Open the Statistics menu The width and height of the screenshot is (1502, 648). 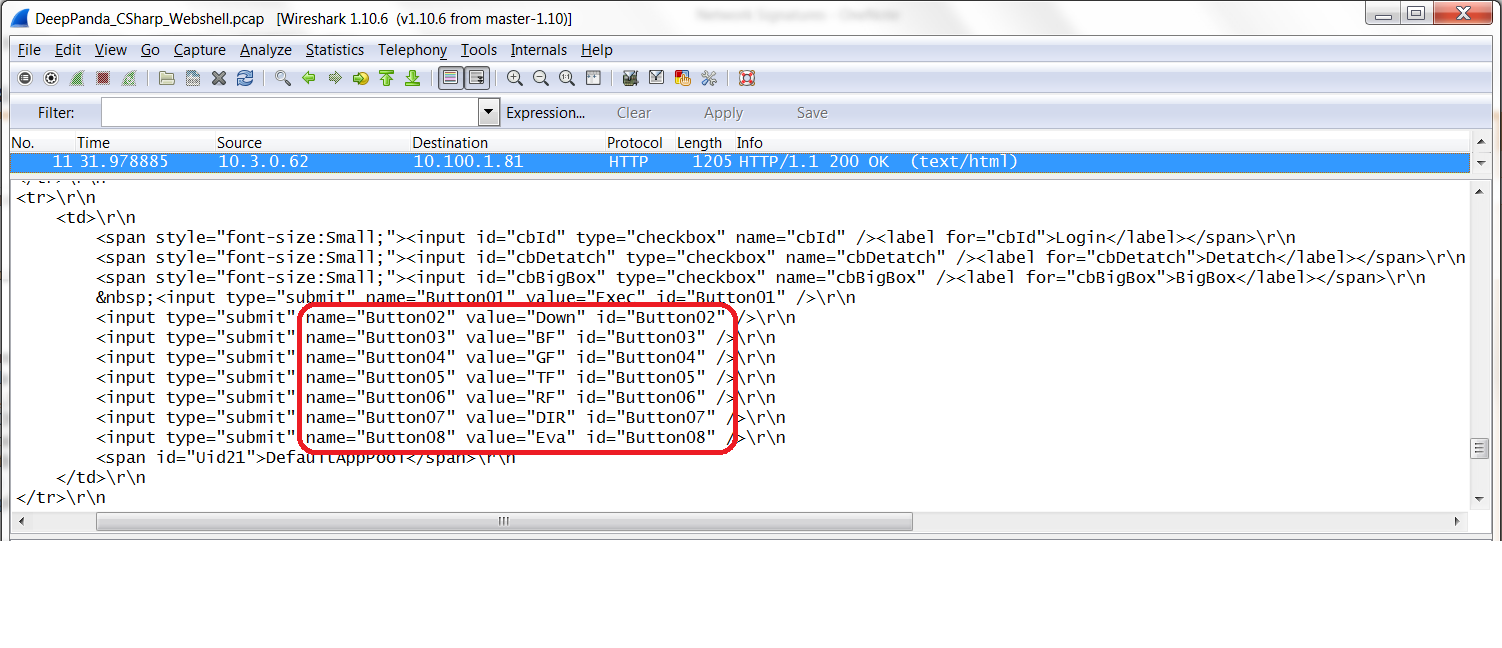tap(335, 50)
